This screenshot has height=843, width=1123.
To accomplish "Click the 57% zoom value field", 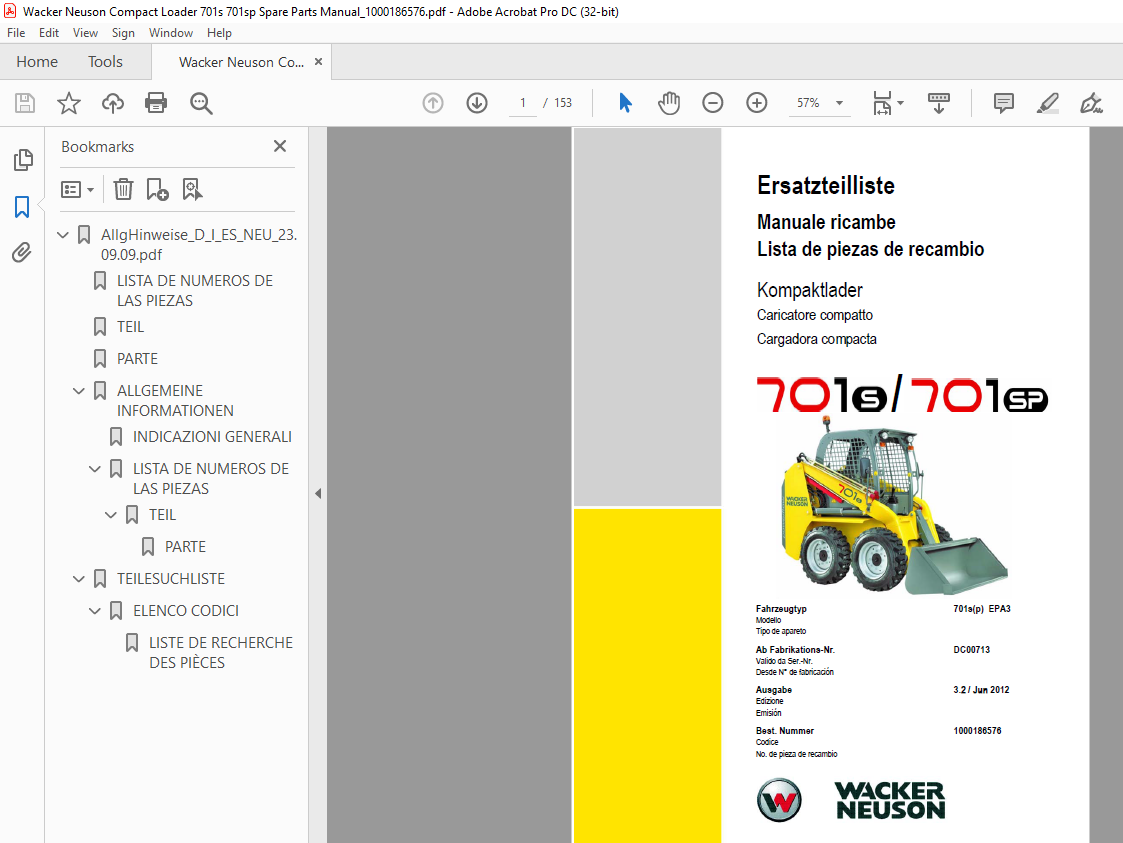I will (x=809, y=103).
